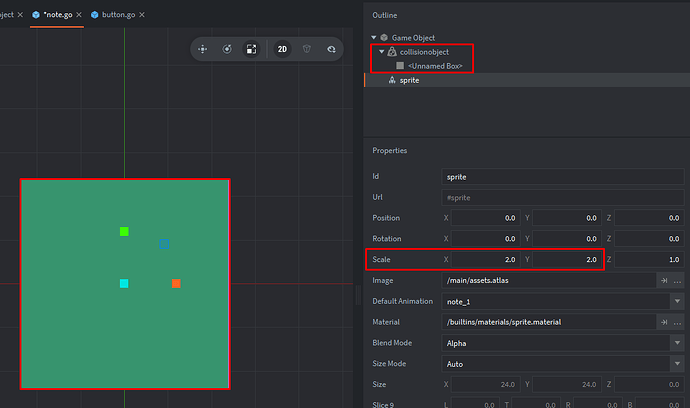690x408 pixels.
Task: Click the visibility filters eye icon
Action: click(331, 48)
